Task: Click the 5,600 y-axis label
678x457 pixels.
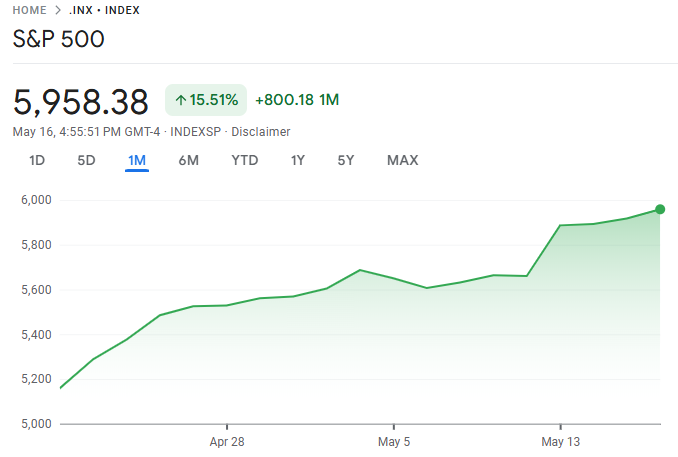Action: click(x=36, y=290)
